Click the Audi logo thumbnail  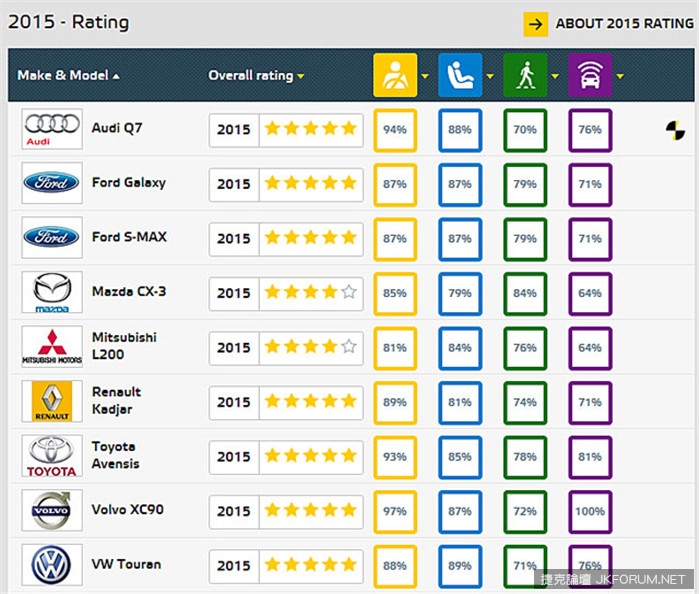pos(52,129)
